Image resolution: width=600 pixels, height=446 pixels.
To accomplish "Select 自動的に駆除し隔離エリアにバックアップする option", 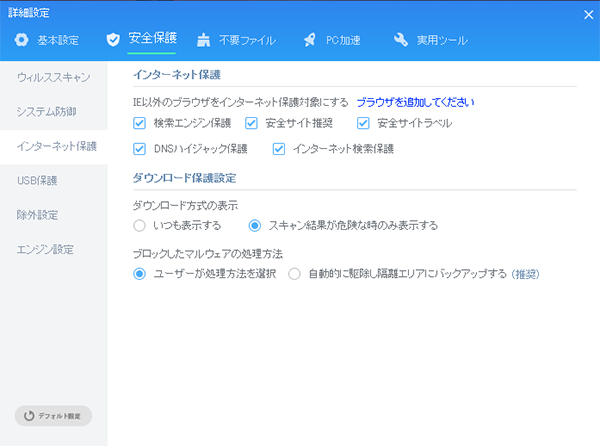I will (x=295, y=274).
